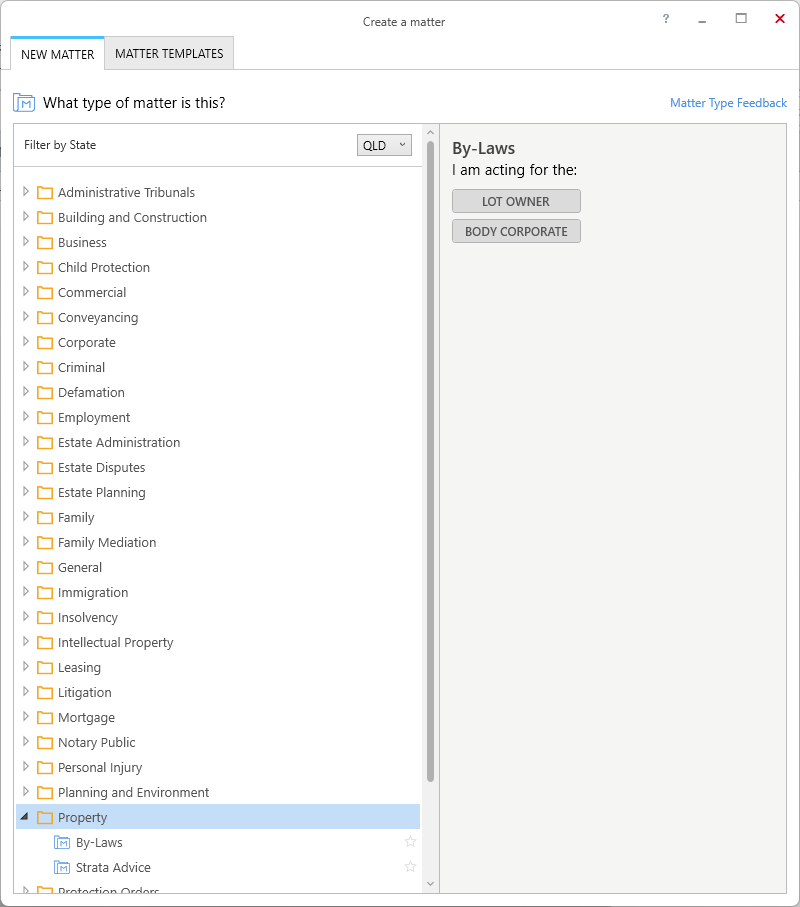This screenshot has height=907, width=800.
Task: Click the General folder icon
Action: pos(45,567)
